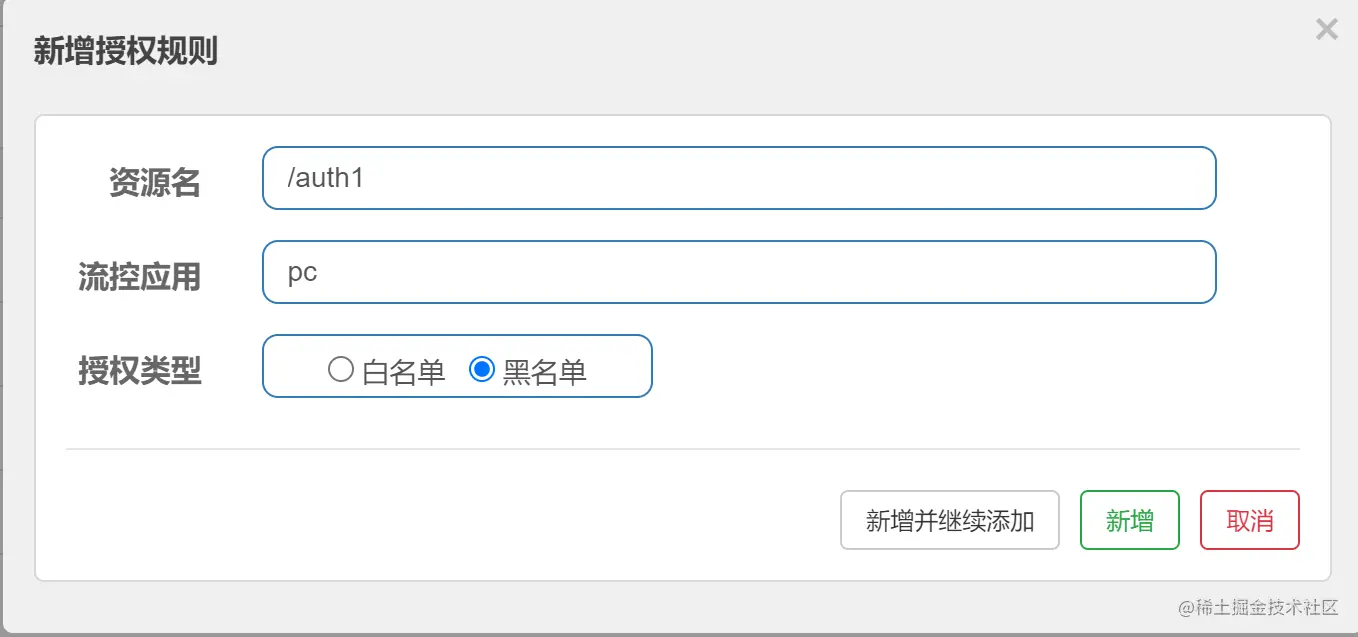Click inside the authorization type field group

[x=456, y=367]
